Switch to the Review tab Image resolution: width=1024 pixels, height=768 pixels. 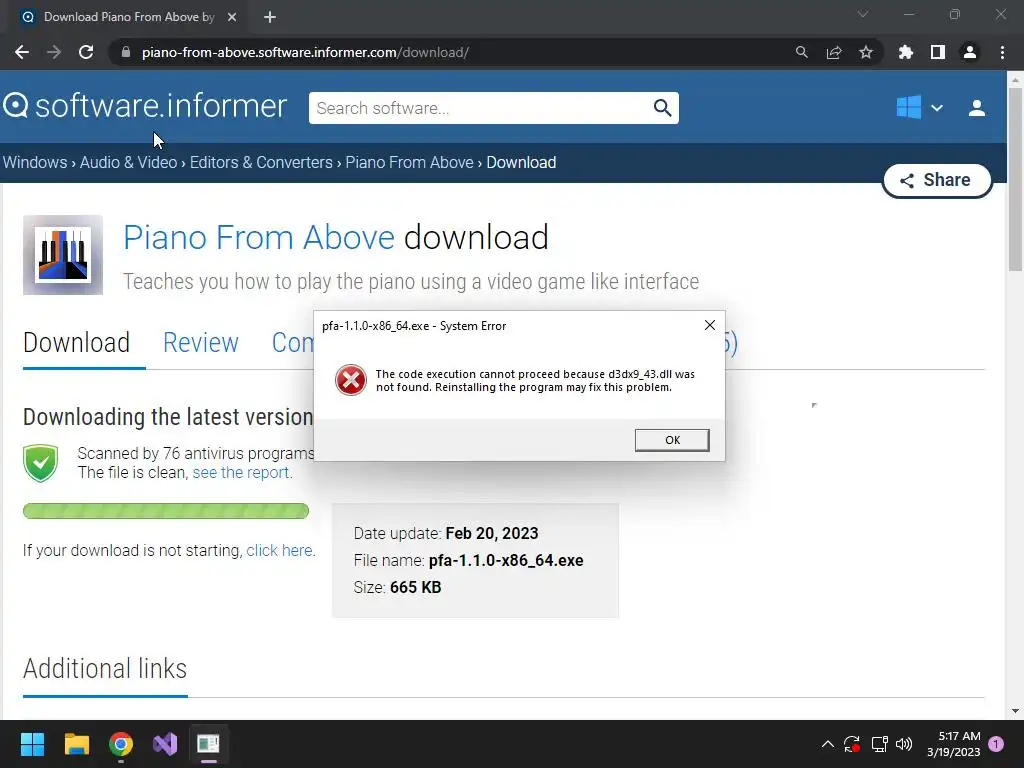click(200, 343)
